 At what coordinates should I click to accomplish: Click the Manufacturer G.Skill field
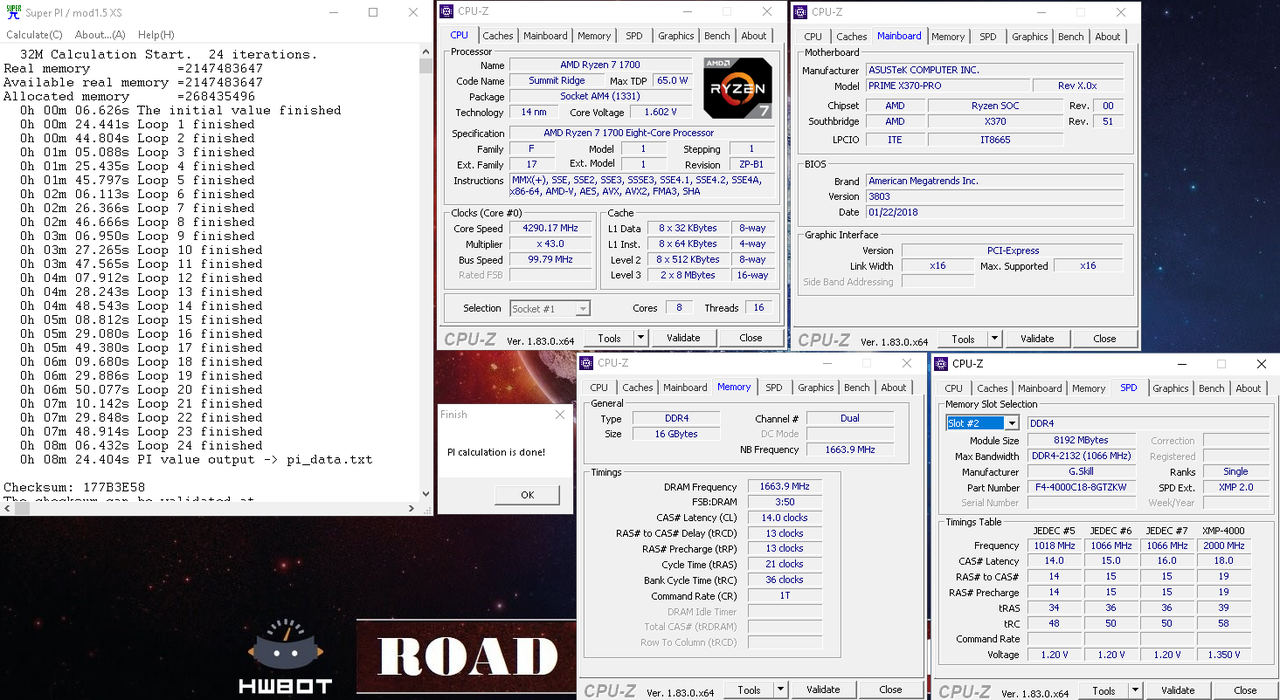[x=1081, y=472]
